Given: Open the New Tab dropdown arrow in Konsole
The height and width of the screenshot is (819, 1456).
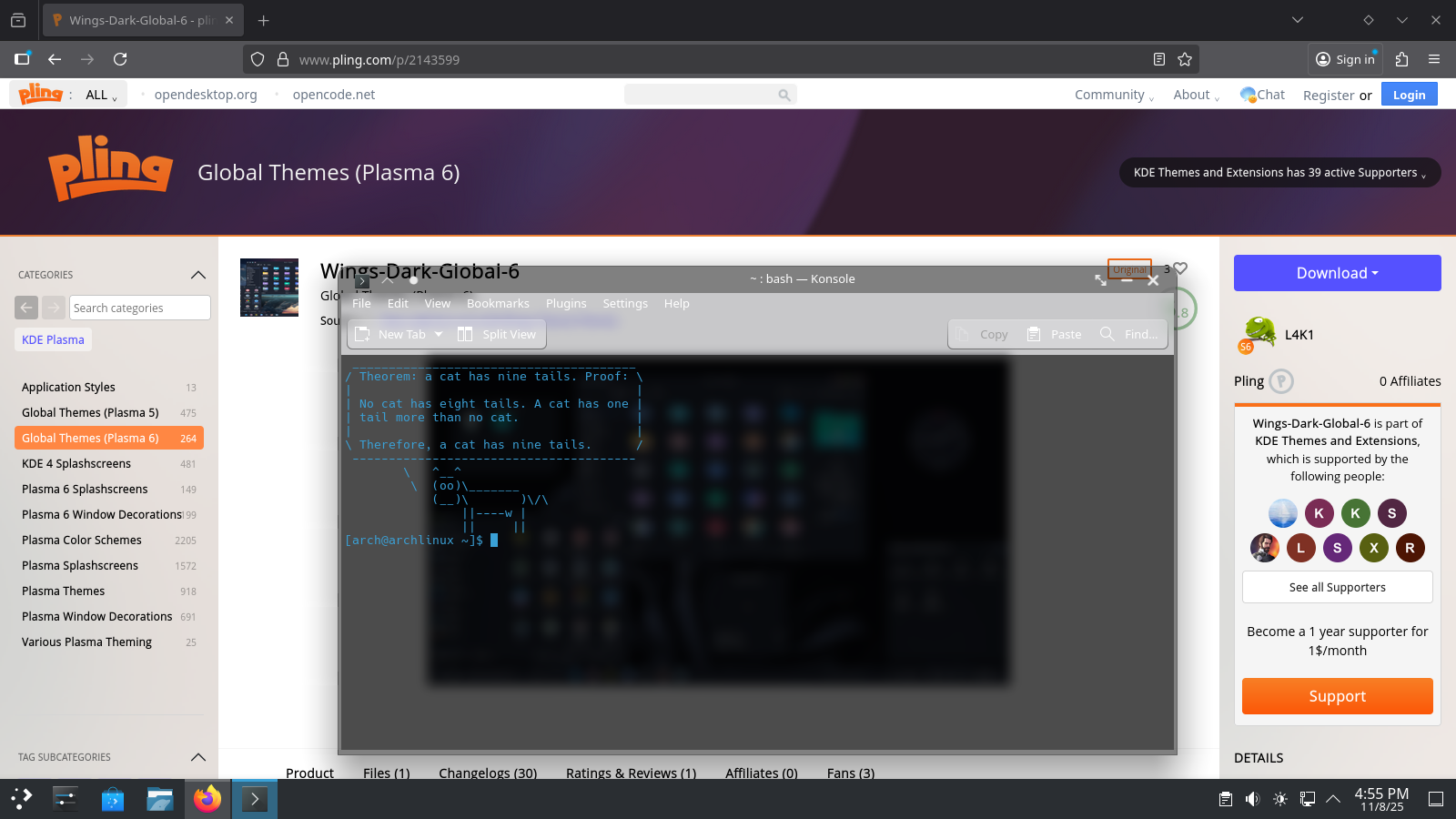Looking at the screenshot, I should (439, 334).
